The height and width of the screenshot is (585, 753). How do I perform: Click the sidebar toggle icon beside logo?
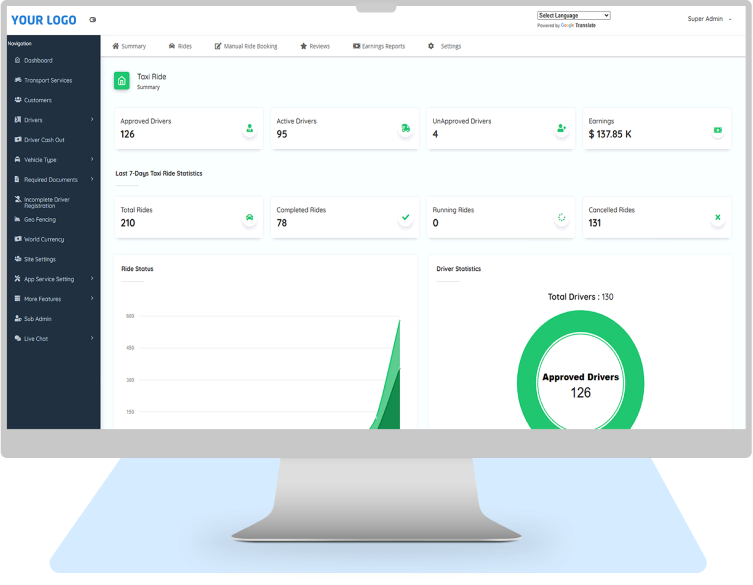[x=93, y=20]
